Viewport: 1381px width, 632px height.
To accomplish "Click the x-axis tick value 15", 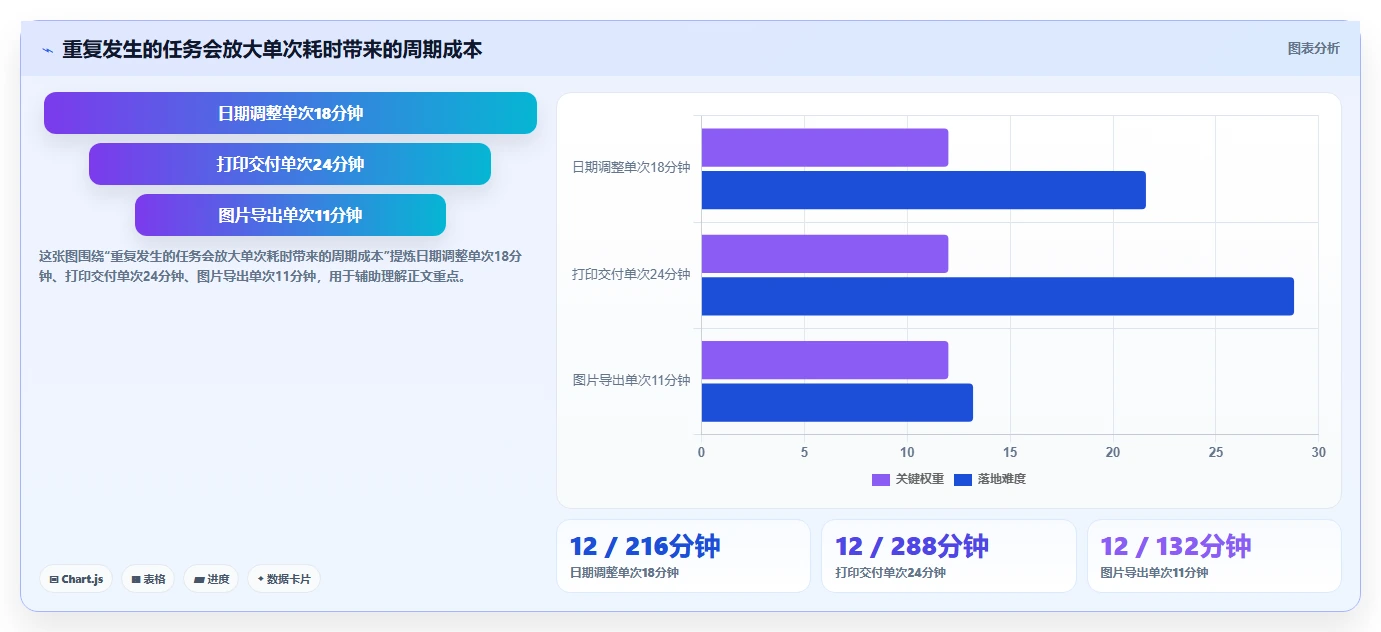I will pos(1010,452).
